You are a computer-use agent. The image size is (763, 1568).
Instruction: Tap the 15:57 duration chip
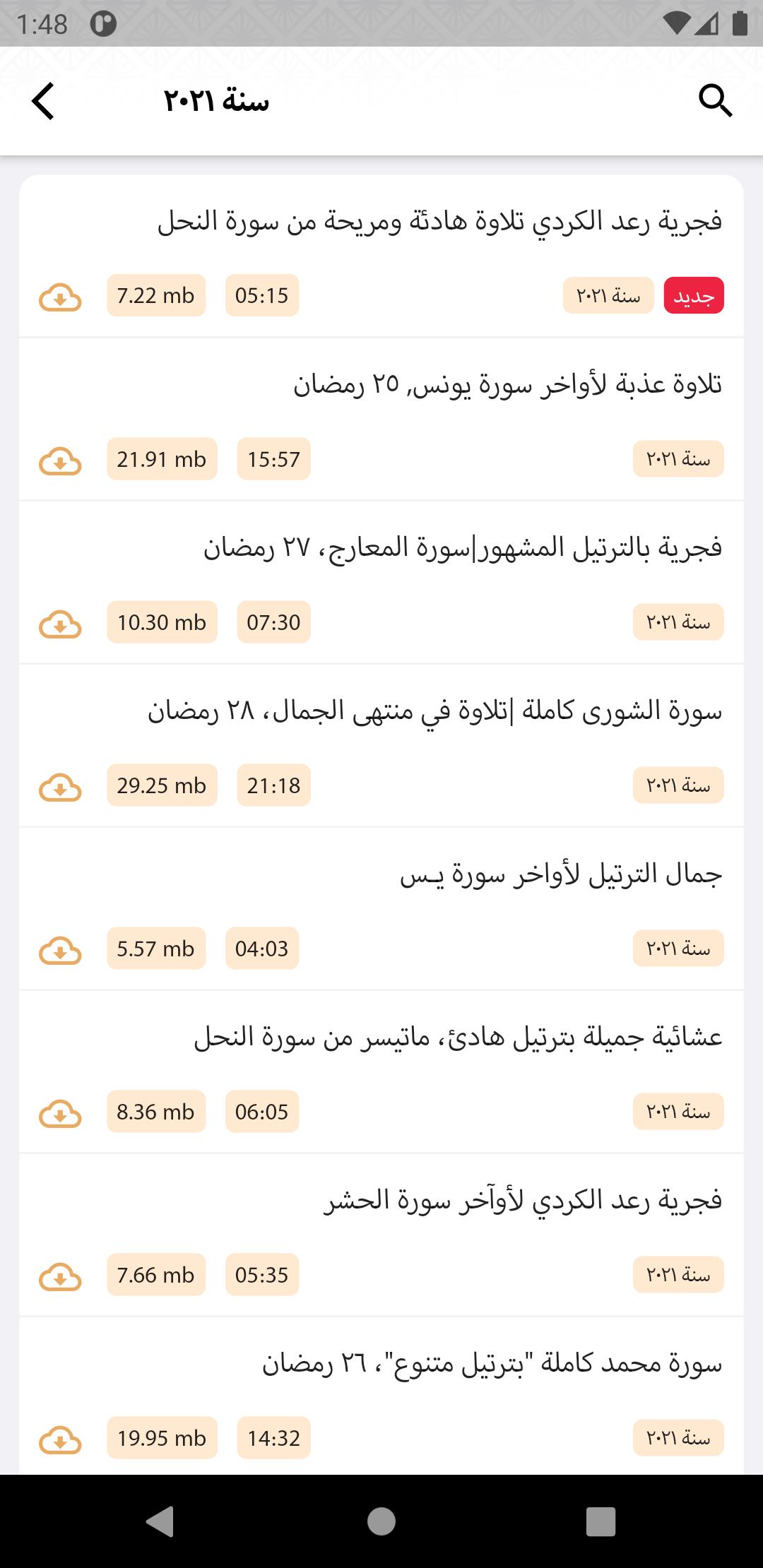pos(273,459)
